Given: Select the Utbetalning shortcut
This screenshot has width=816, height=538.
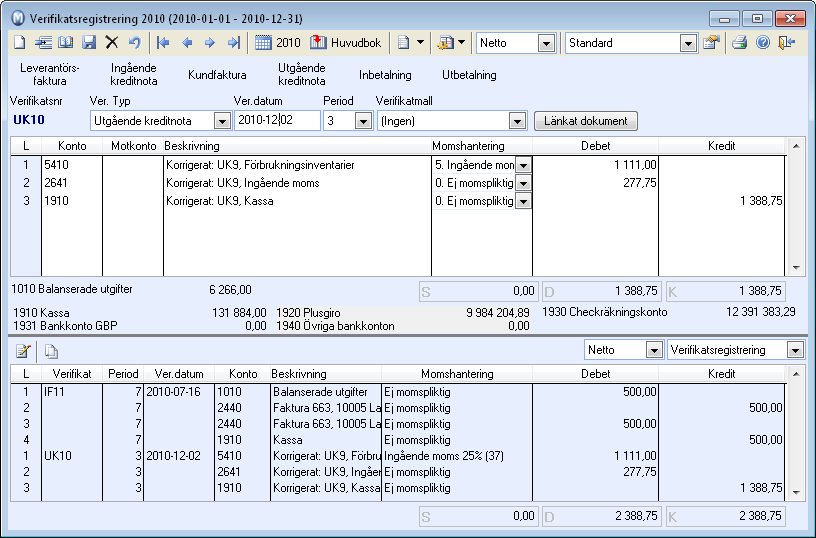Looking at the screenshot, I should coord(469,75).
